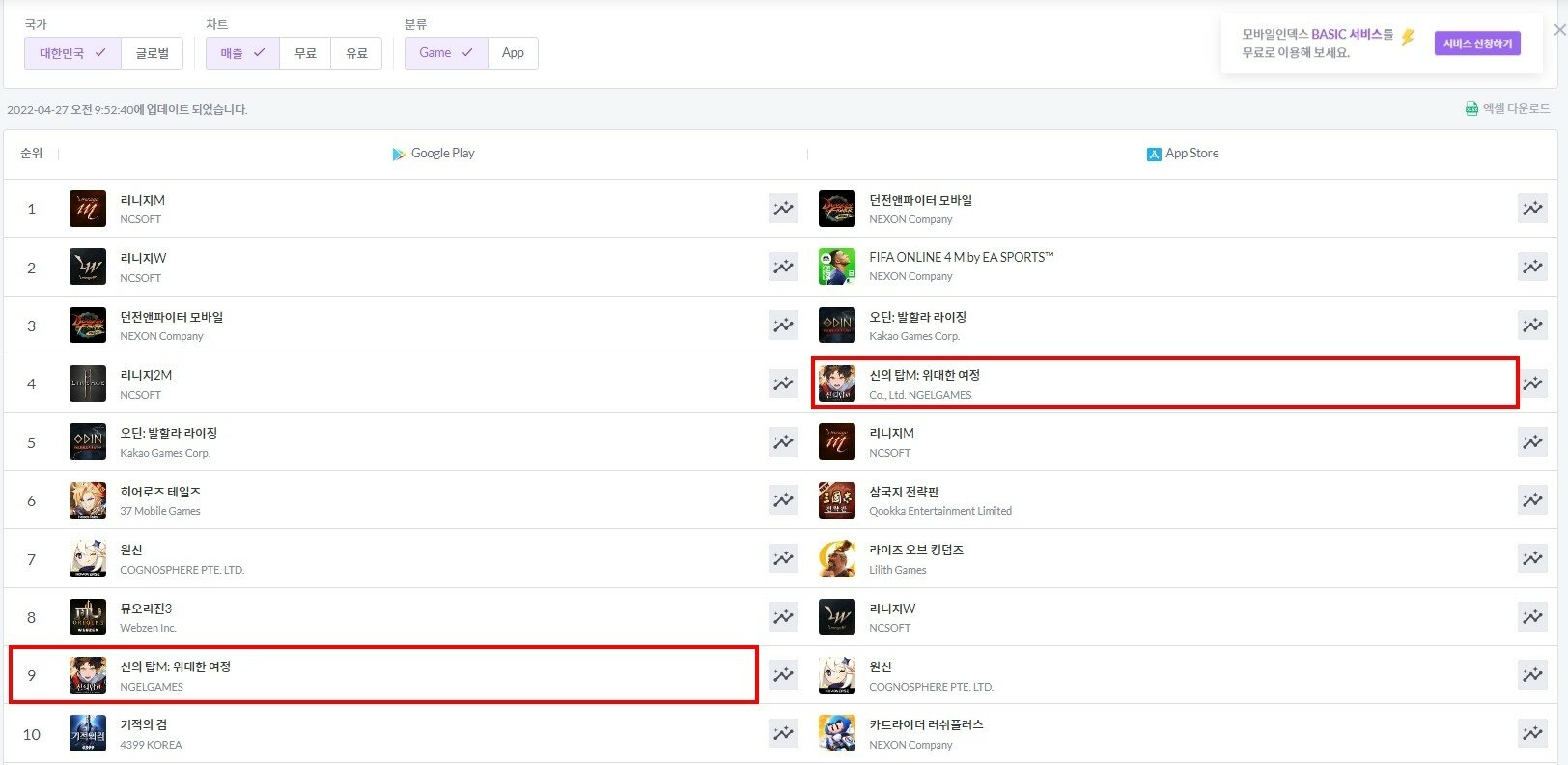Click the App Store column header
Viewport: 1568px width, 765px height.
click(1182, 153)
